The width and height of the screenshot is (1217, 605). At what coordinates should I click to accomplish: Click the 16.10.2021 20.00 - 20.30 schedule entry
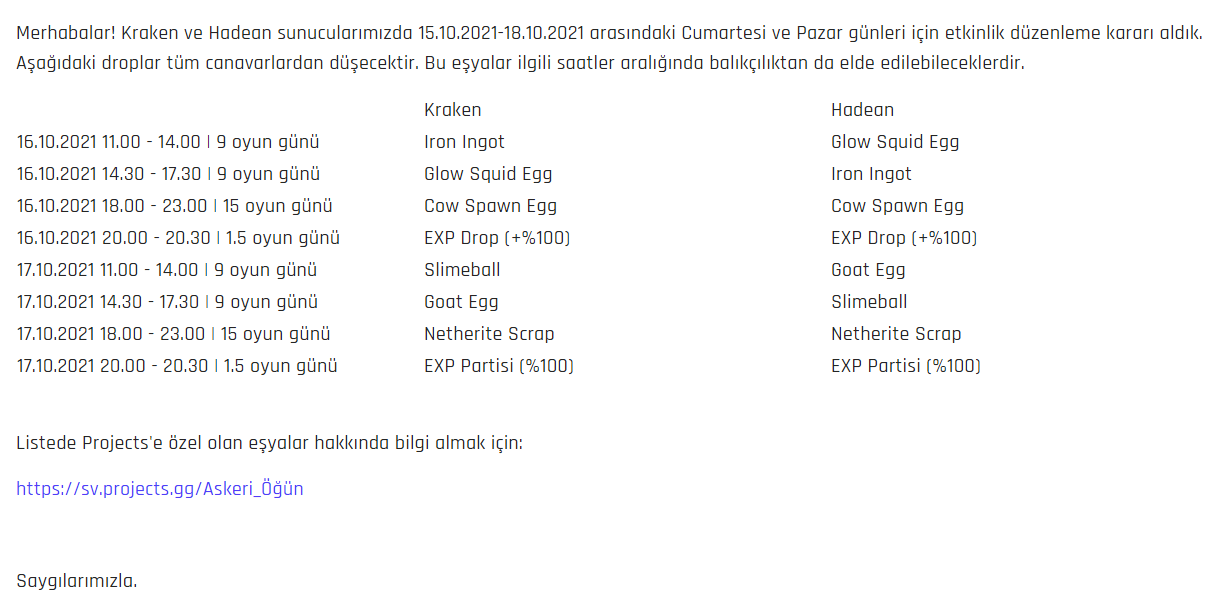[178, 238]
